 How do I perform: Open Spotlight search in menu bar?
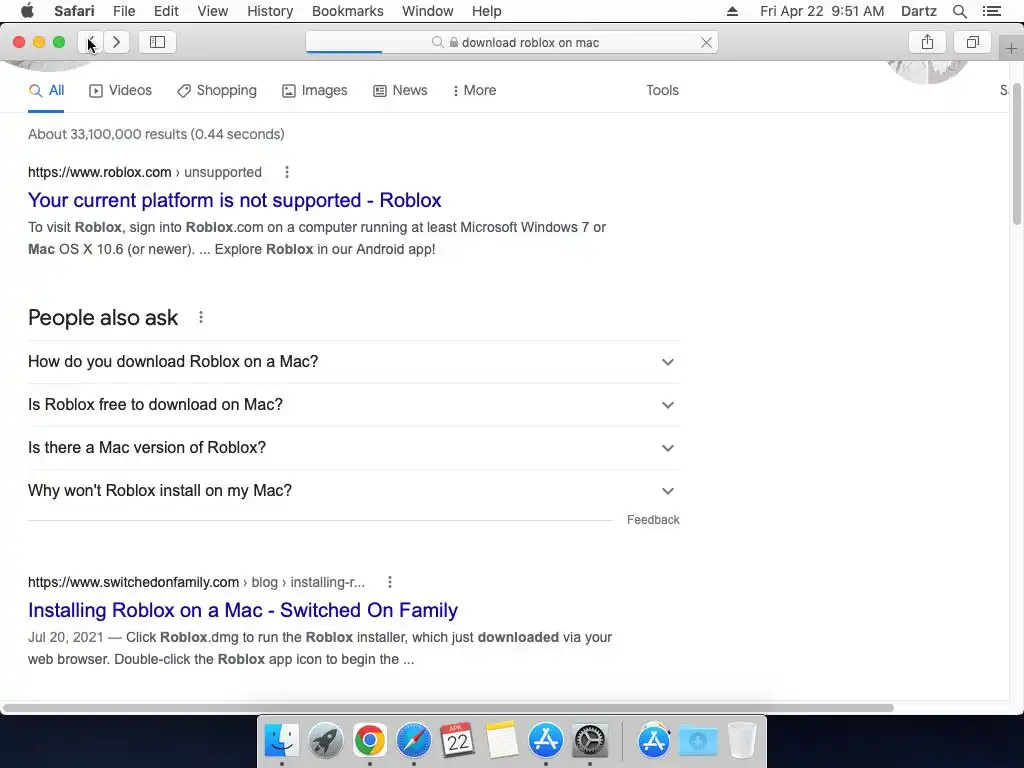click(x=959, y=11)
